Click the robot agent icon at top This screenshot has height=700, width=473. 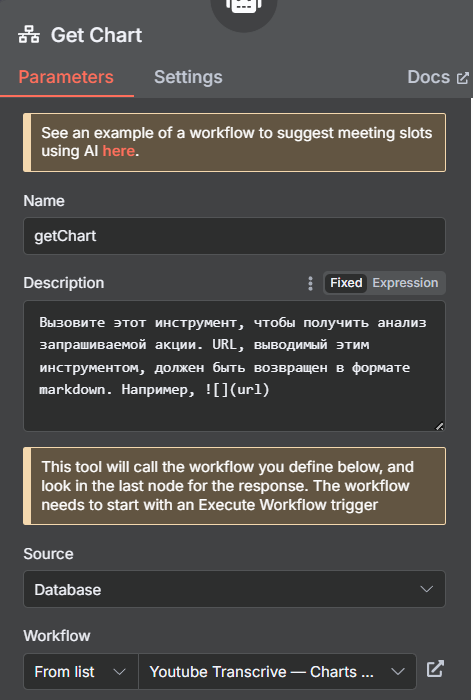point(244,5)
